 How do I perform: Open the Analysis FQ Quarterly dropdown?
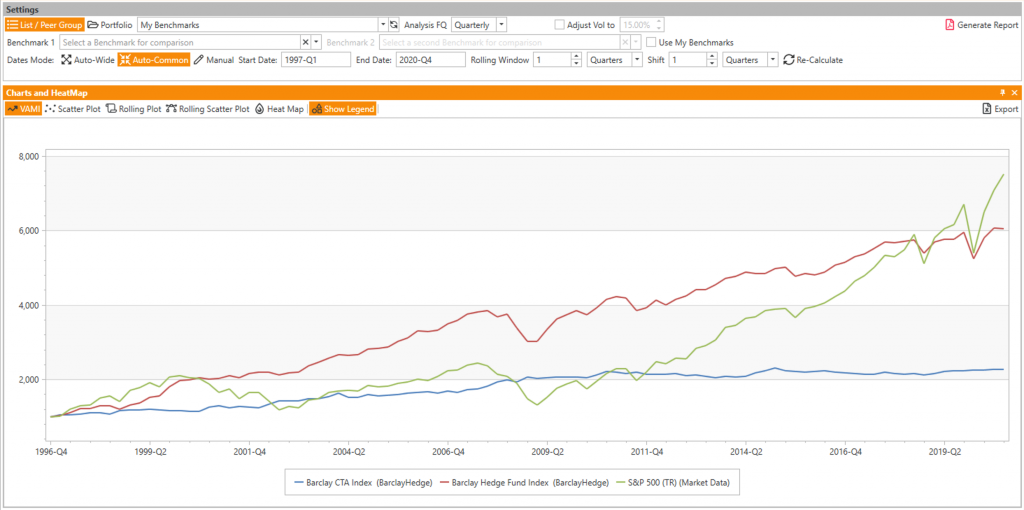point(501,24)
